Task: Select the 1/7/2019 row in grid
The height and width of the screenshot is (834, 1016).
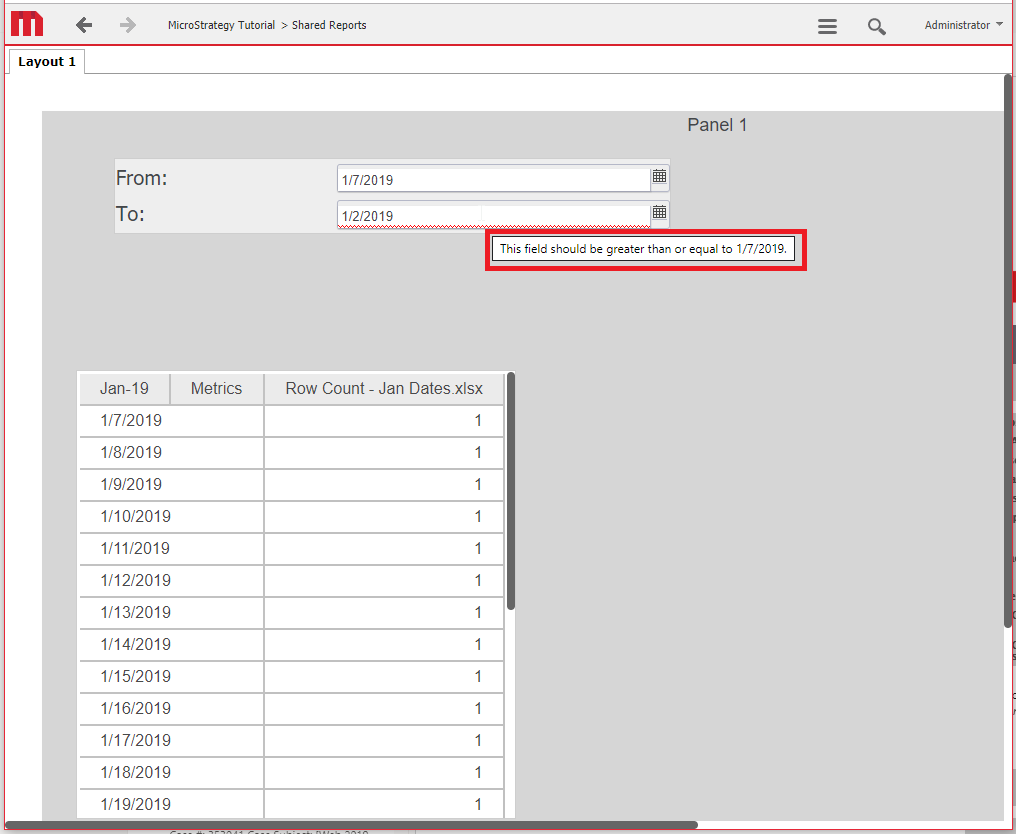Action: 131,420
